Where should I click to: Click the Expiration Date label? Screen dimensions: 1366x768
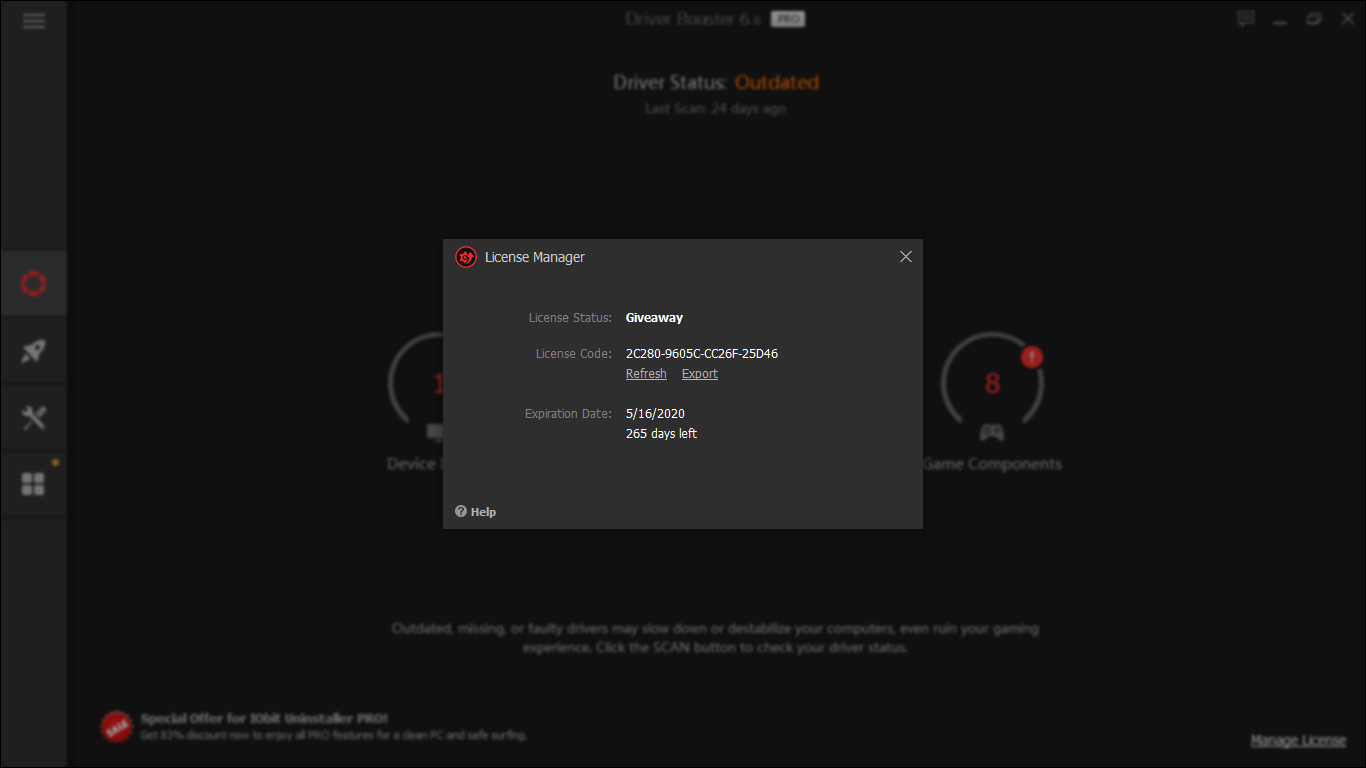(x=568, y=414)
